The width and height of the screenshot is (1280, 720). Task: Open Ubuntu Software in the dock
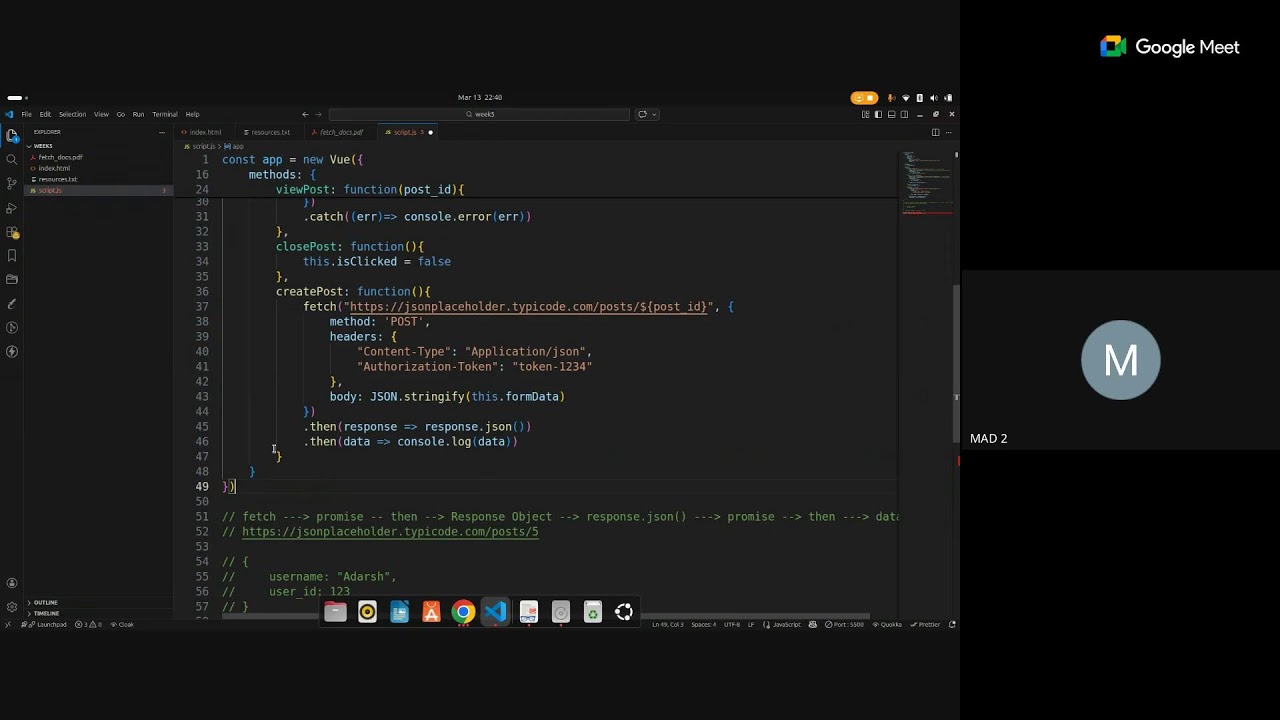(x=431, y=612)
